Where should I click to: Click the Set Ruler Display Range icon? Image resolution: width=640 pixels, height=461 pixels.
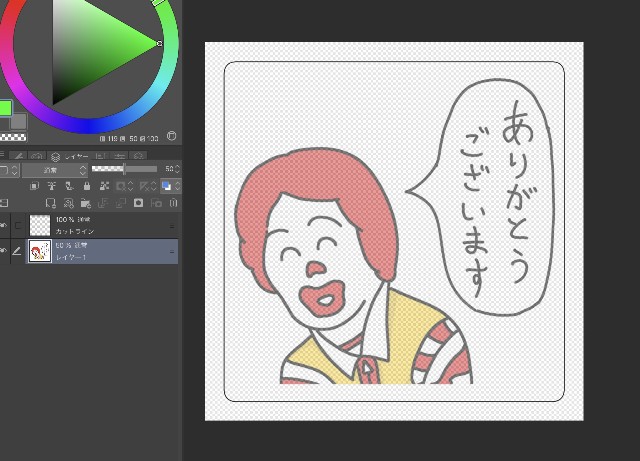[x=144, y=186]
